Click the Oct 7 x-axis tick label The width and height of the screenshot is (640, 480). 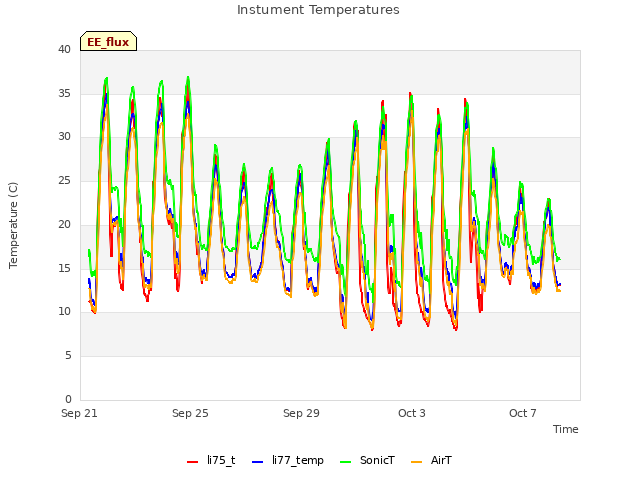click(523, 413)
